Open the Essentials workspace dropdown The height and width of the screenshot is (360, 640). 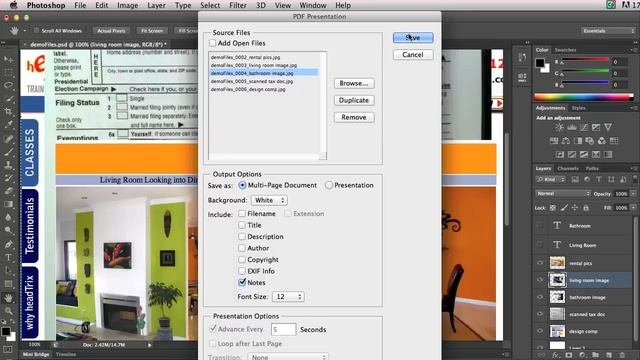click(608, 31)
